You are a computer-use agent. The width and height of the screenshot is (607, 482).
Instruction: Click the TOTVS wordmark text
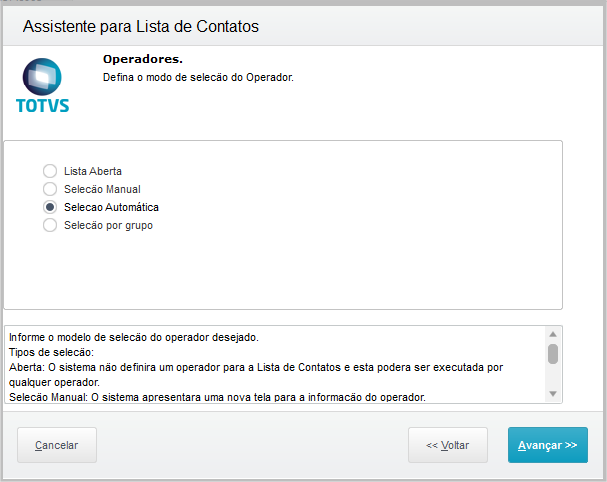[43, 105]
